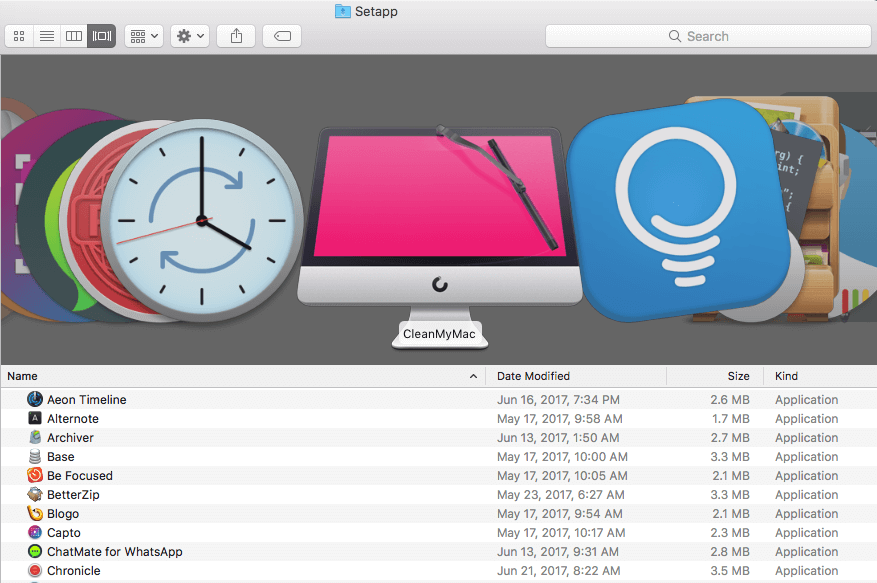This screenshot has width=877, height=583.
Task: Click the Aeon Timeline app icon
Action: [x=35, y=399]
